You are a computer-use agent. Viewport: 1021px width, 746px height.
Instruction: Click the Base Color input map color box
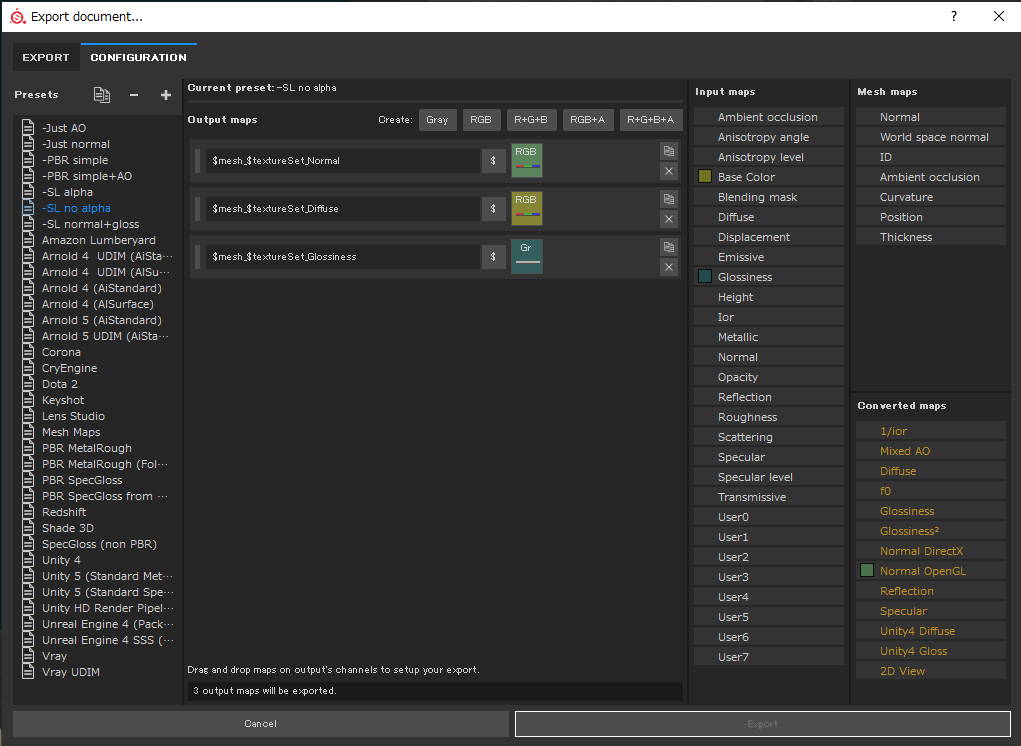(x=705, y=176)
